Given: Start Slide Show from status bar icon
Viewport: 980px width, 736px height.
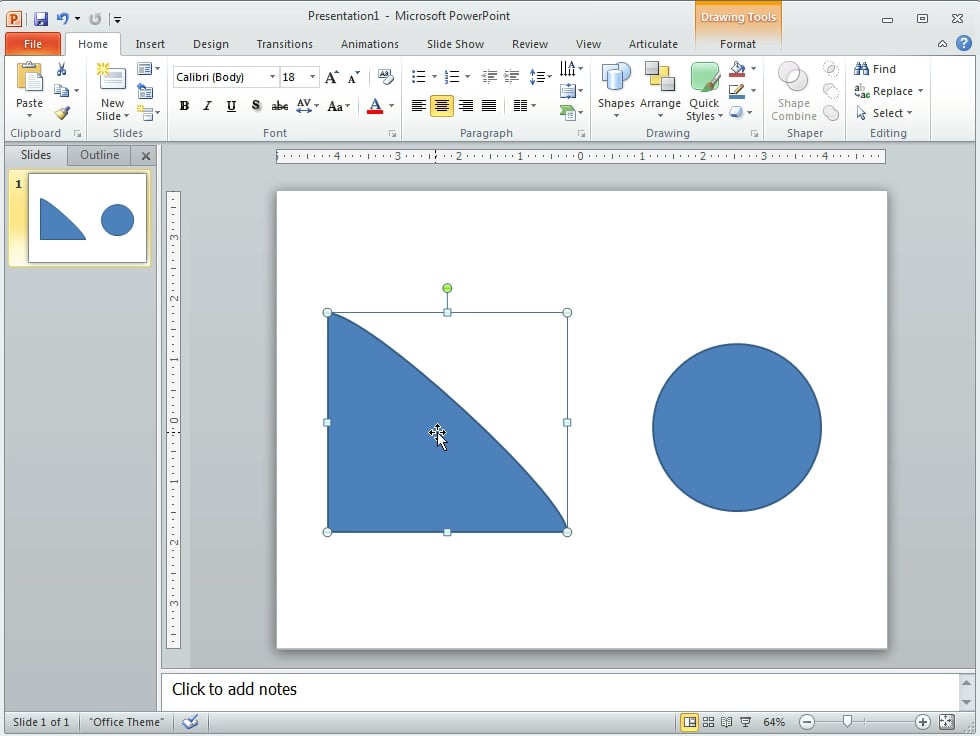Looking at the screenshot, I should tap(745, 722).
